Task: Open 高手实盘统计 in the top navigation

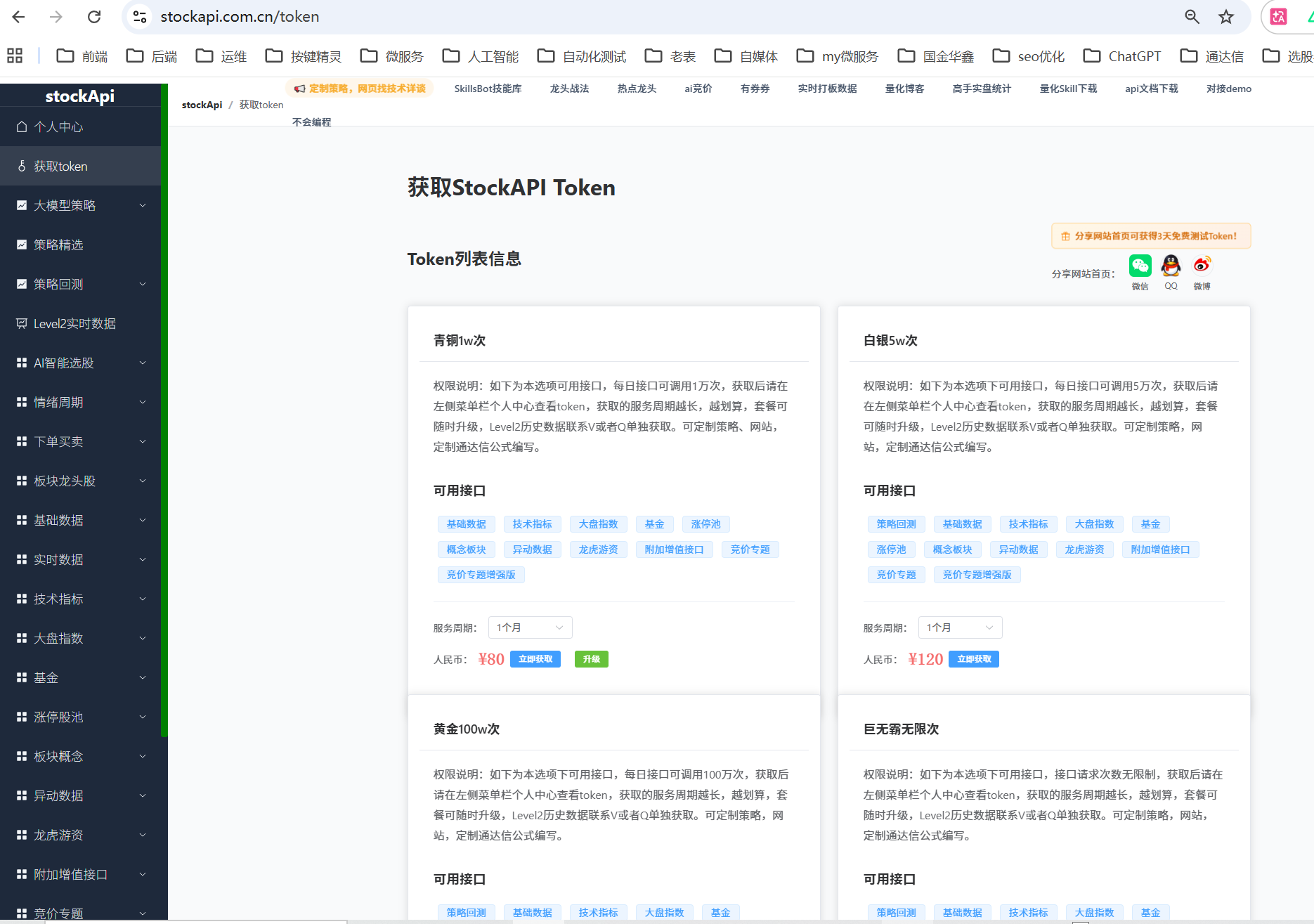Action: pos(982,89)
